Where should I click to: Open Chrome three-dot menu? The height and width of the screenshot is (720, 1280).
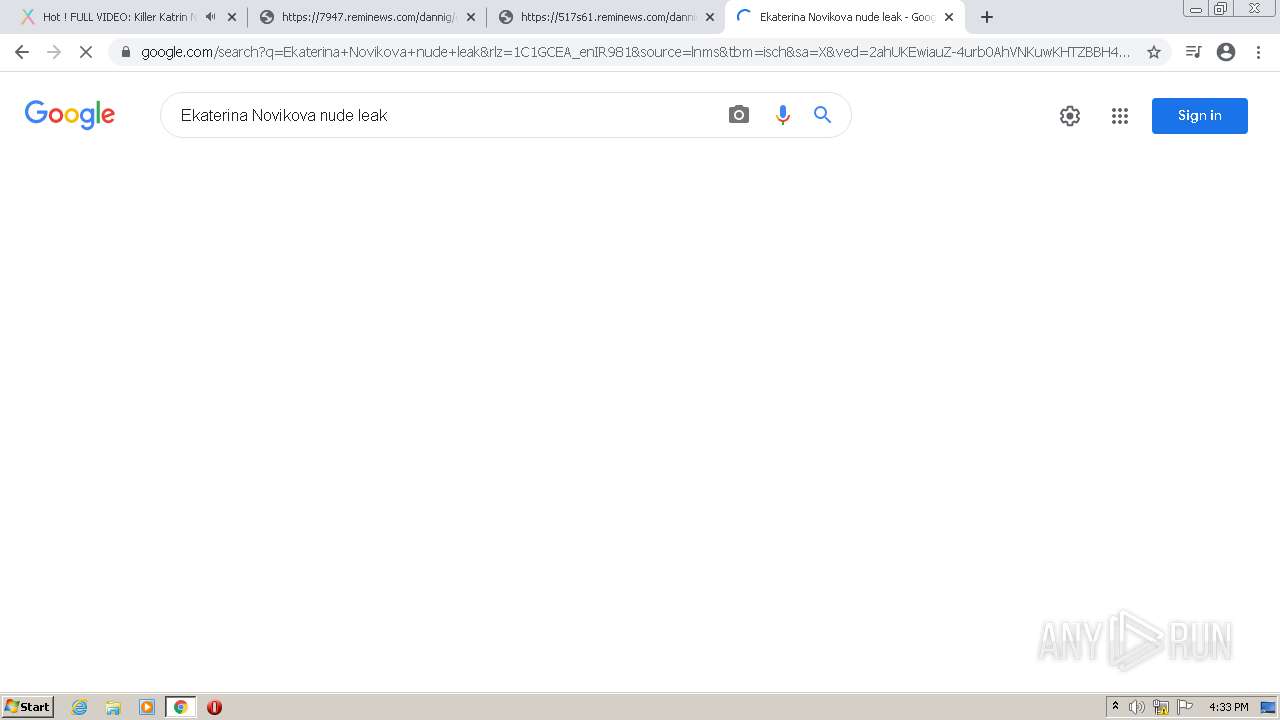click(x=1259, y=52)
